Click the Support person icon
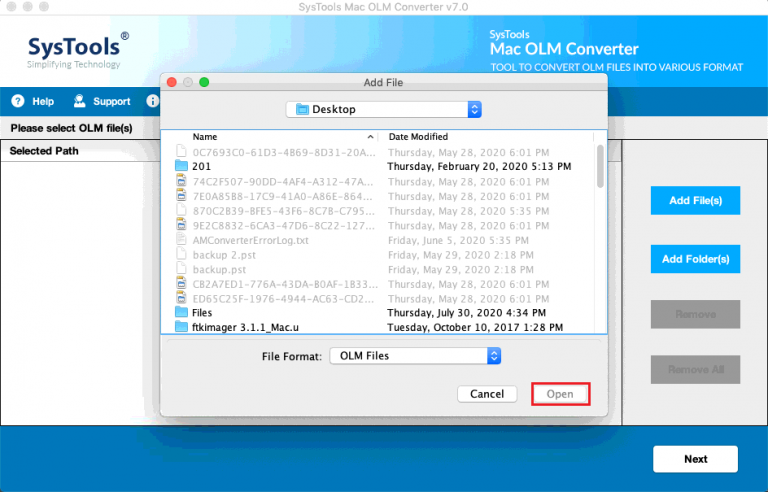 [79, 101]
